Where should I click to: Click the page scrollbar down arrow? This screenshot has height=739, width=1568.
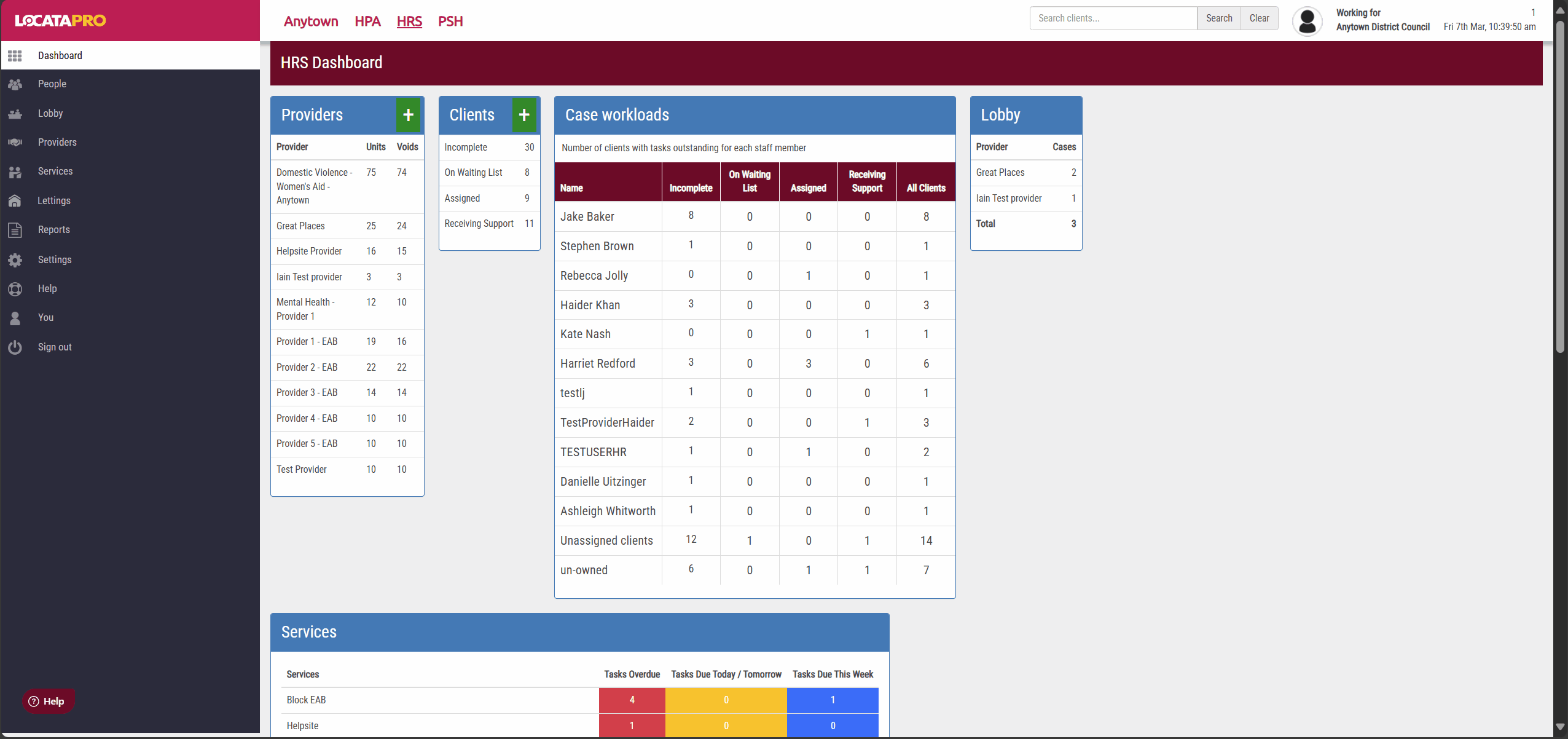[x=1559, y=726]
